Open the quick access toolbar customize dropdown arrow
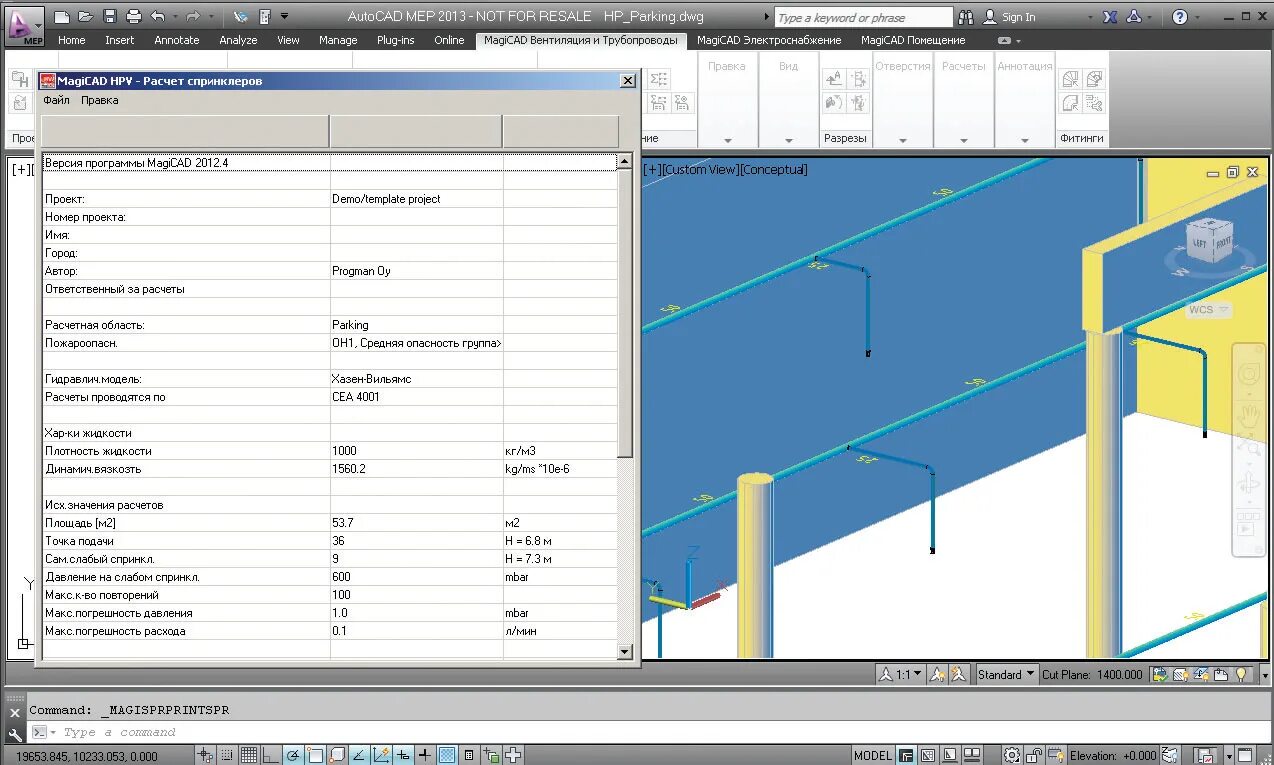Viewport: 1274px width, 765px height. point(285,17)
